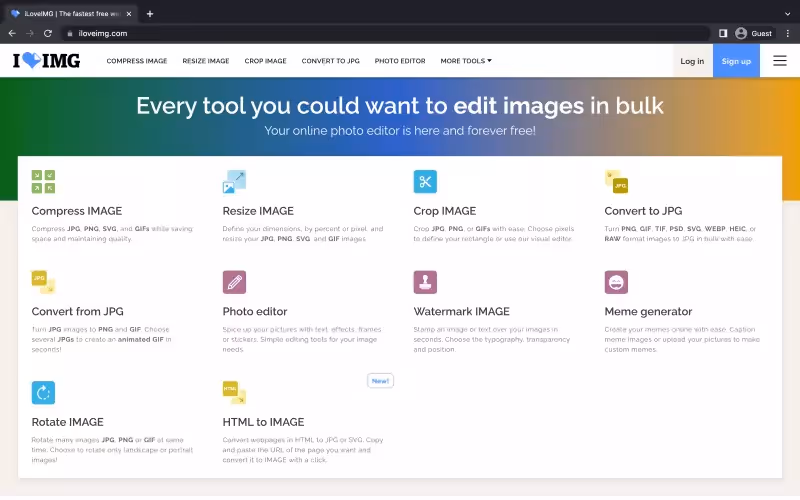800x500 pixels.
Task: Click the Watermark IMAGE title link
Action: click(x=462, y=311)
